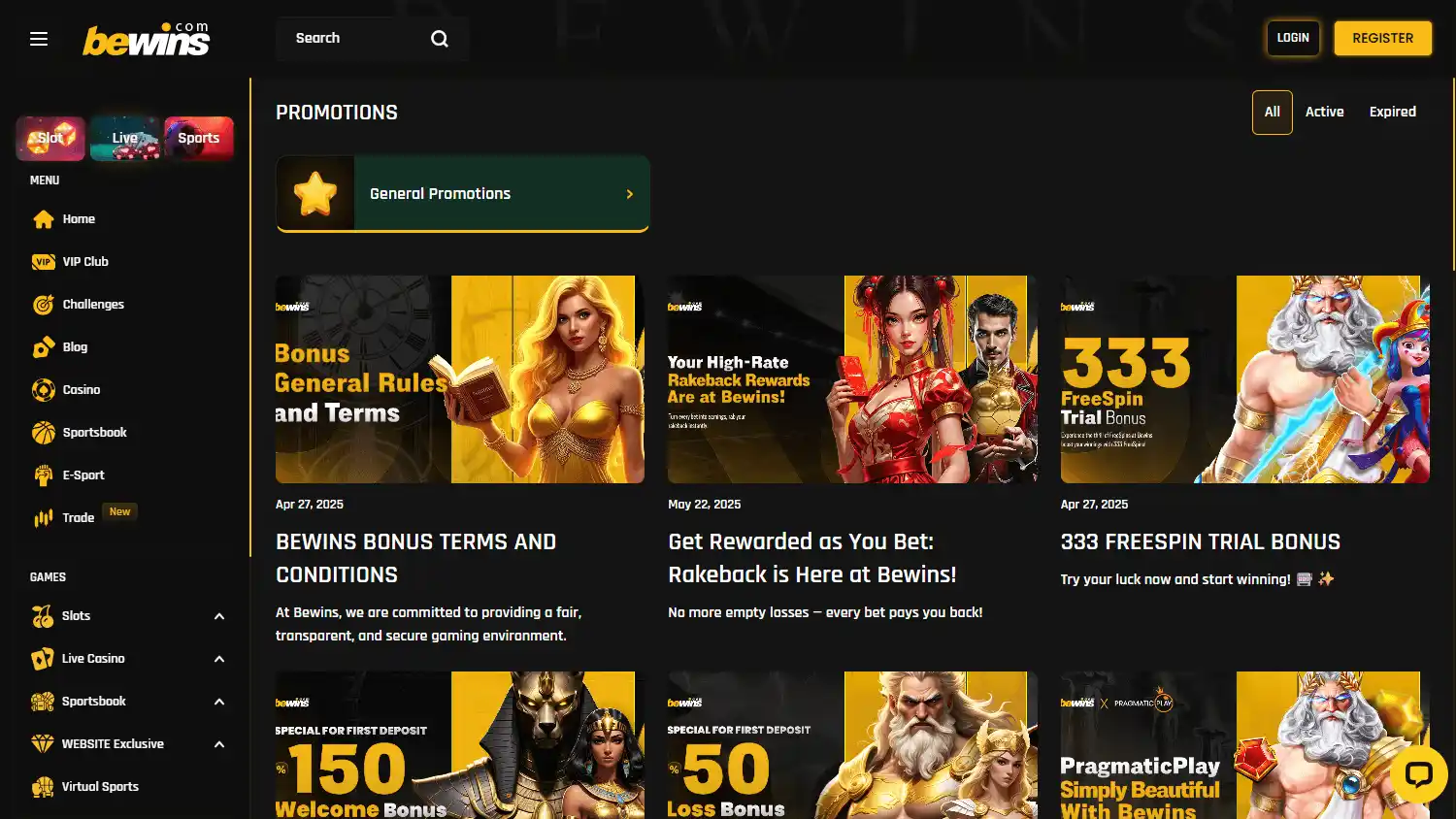This screenshot has width=1456, height=819.
Task: Click the WEBSITE Exclusive diamond icon
Action: click(43, 744)
